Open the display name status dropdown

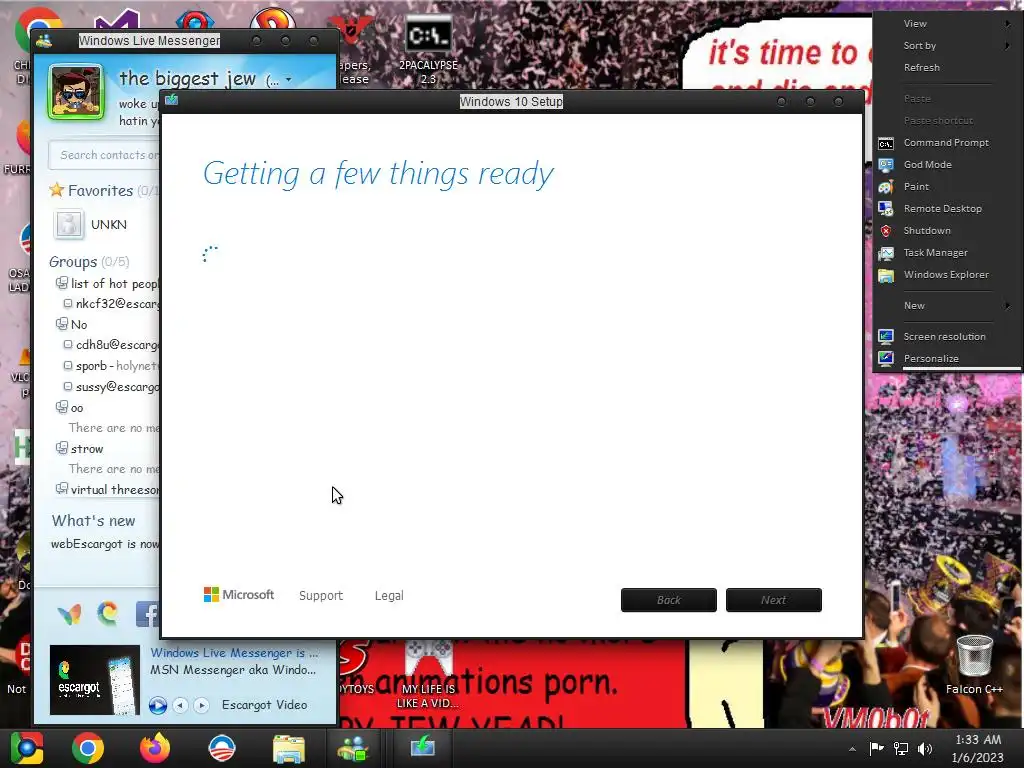pyautogui.click(x=288, y=80)
